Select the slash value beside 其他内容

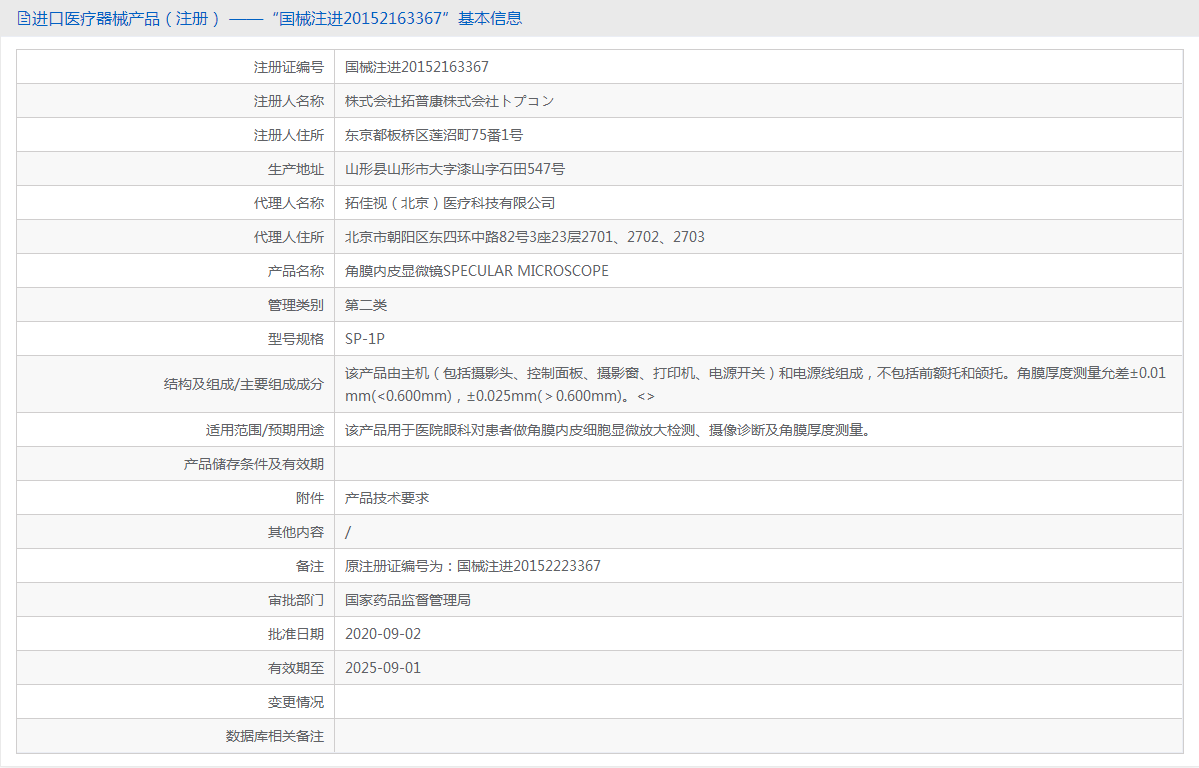coord(348,532)
